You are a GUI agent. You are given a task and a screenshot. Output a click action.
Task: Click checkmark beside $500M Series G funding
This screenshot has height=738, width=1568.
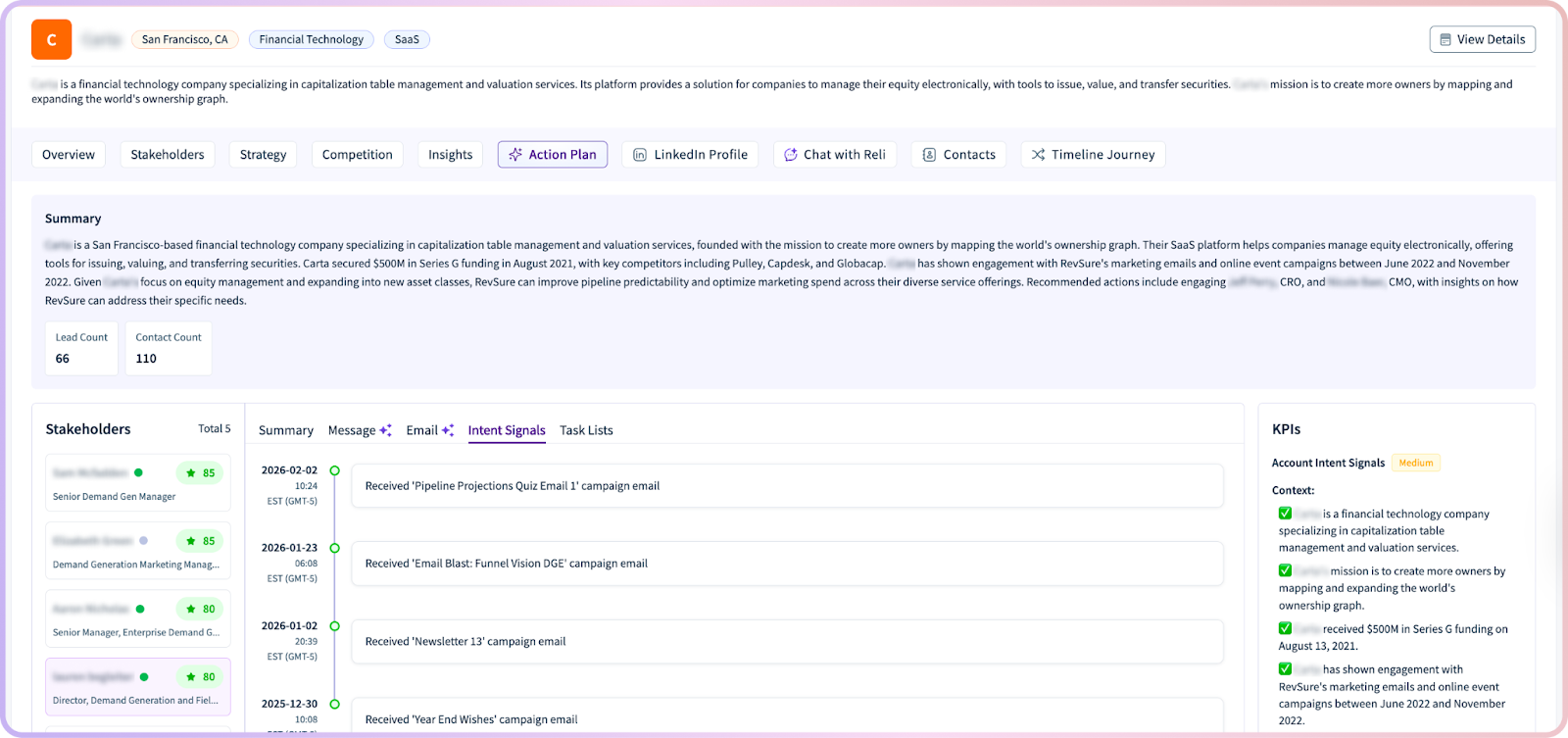pyautogui.click(x=1285, y=628)
